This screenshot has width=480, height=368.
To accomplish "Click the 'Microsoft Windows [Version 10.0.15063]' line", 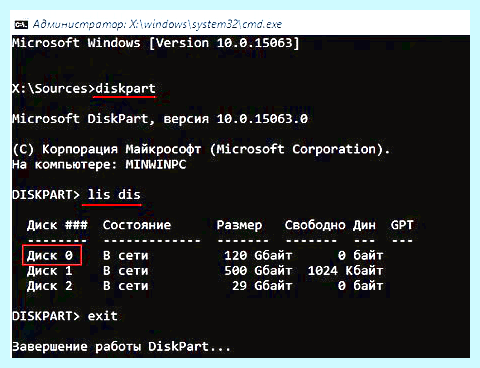I will pyautogui.click(x=156, y=43).
